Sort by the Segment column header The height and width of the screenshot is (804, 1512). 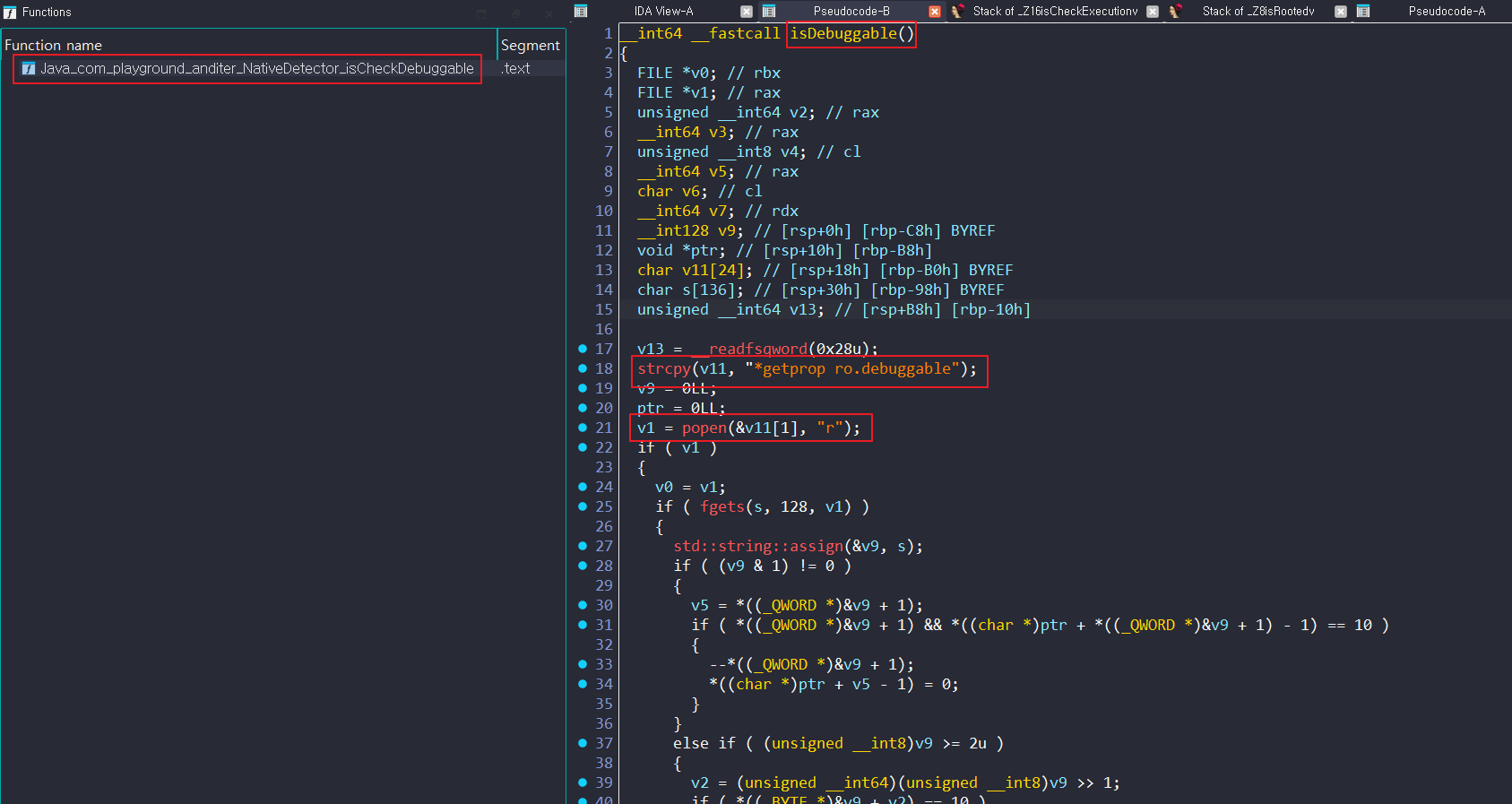(530, 45)
